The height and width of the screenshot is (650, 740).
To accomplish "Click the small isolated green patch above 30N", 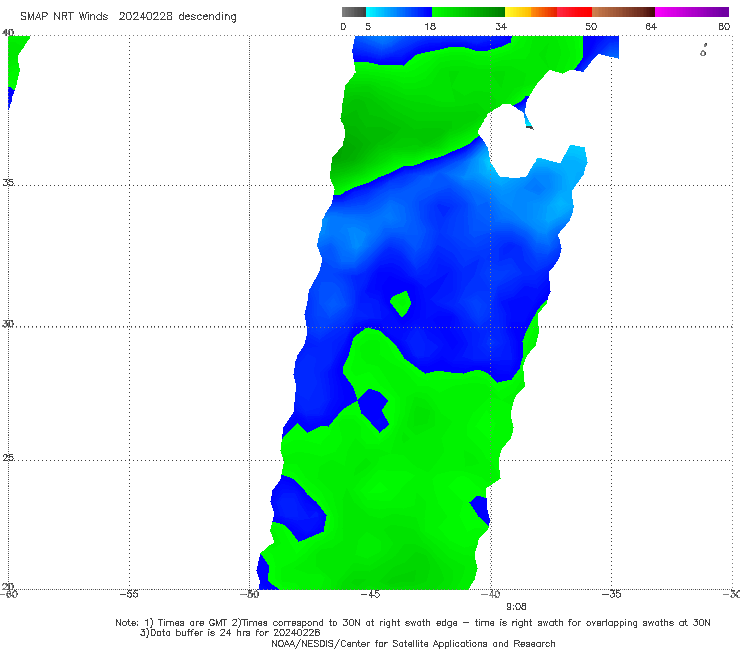I will (x=401, y=304).
